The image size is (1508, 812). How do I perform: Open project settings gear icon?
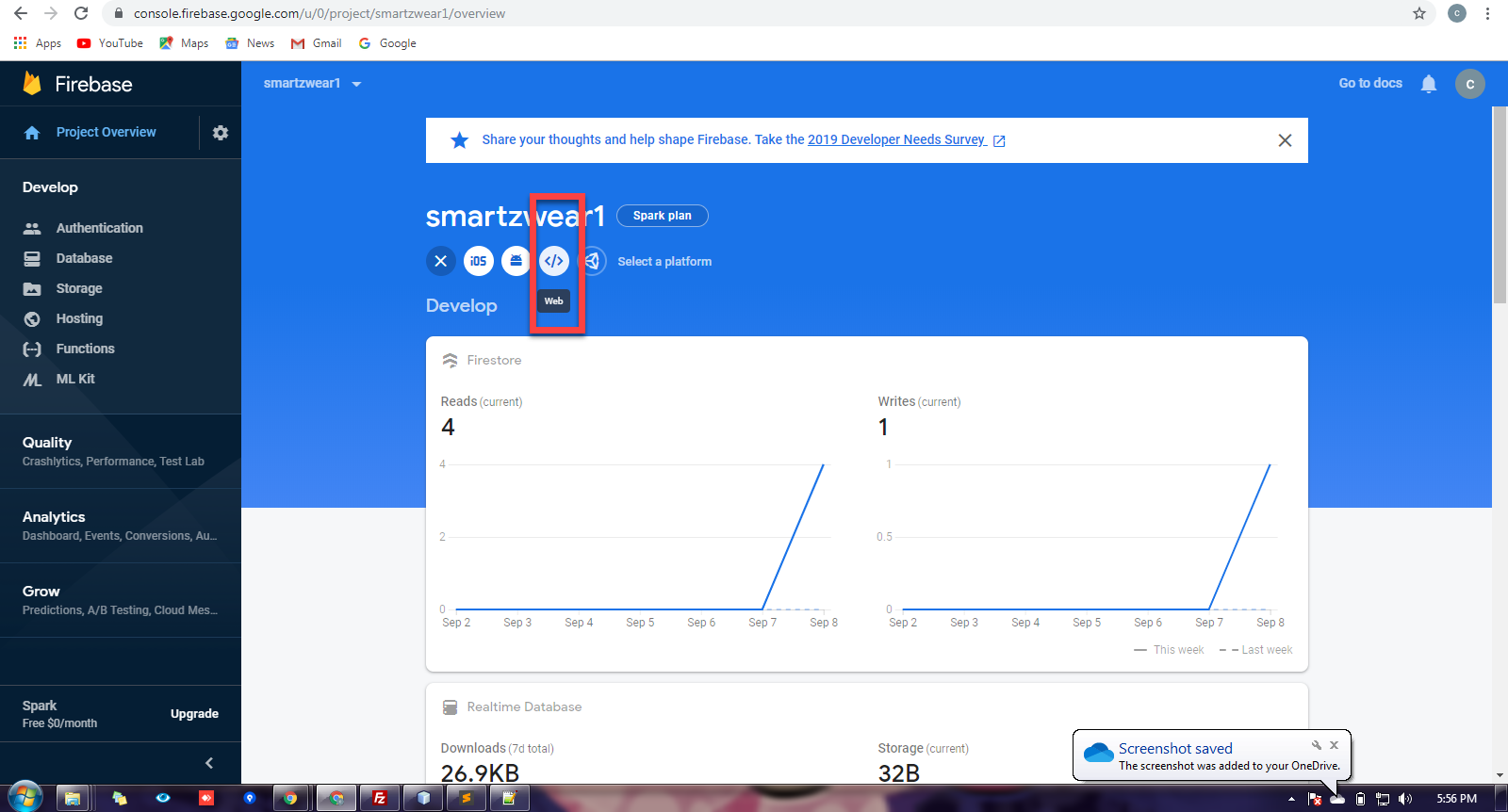[x=221, y=133]
